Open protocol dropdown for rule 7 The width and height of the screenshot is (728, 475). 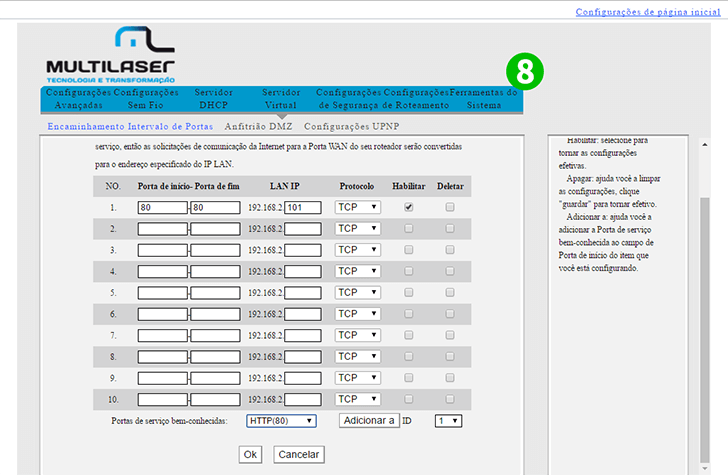click(x=358, y=335)
